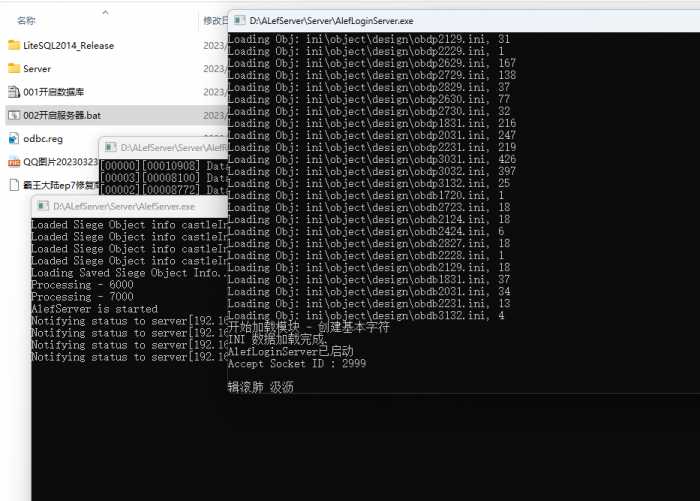The height and width of the screenshot is (501, 700).
Task: Select the 001开启数据库 file name
Action: click(54, 92)
